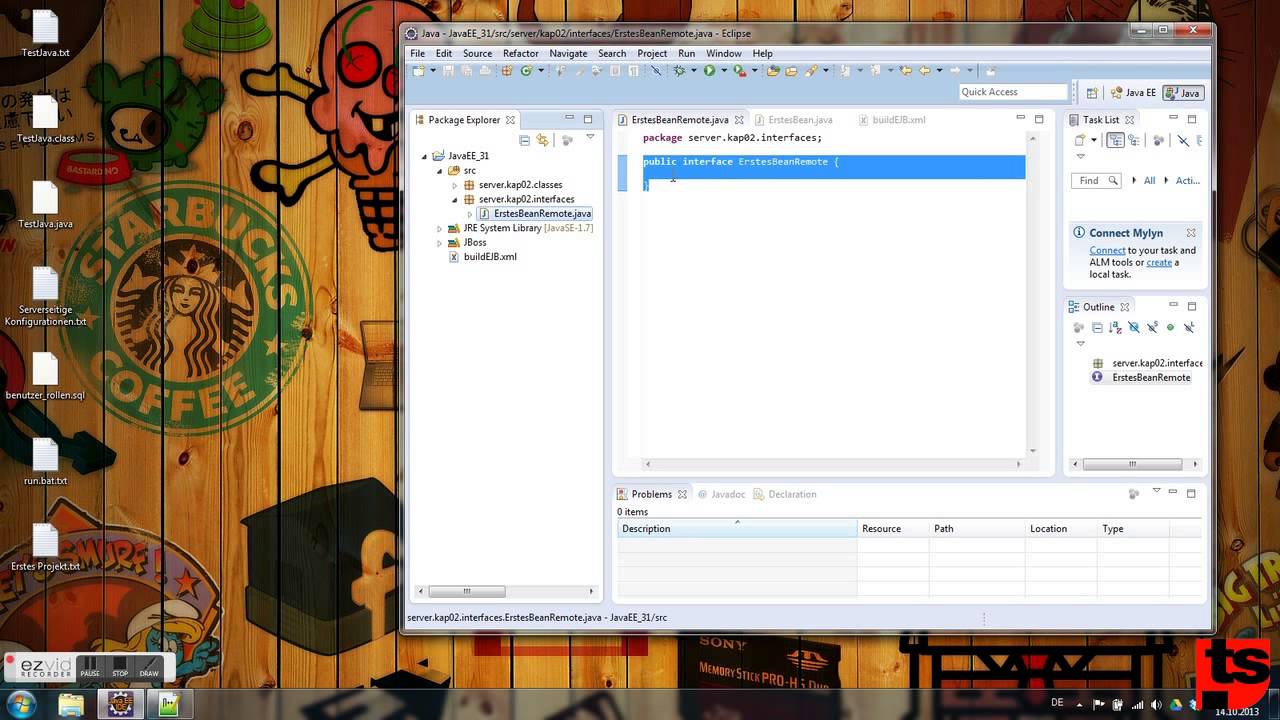1280x720 pixels.
Task: Switch to Java EE perspective
Action: tap(1133, 93)
